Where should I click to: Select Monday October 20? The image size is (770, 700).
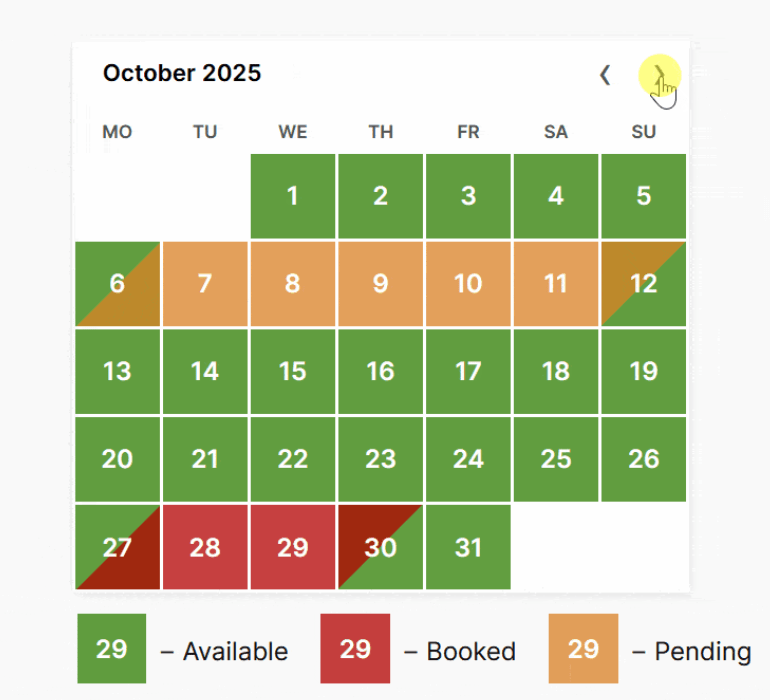coord(117,459)
